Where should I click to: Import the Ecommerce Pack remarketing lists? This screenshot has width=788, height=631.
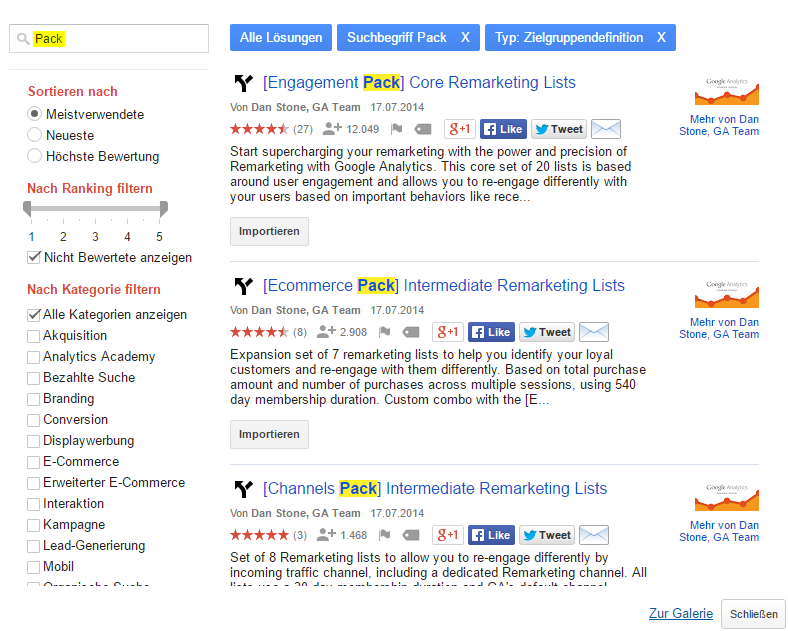pos(269,434)
